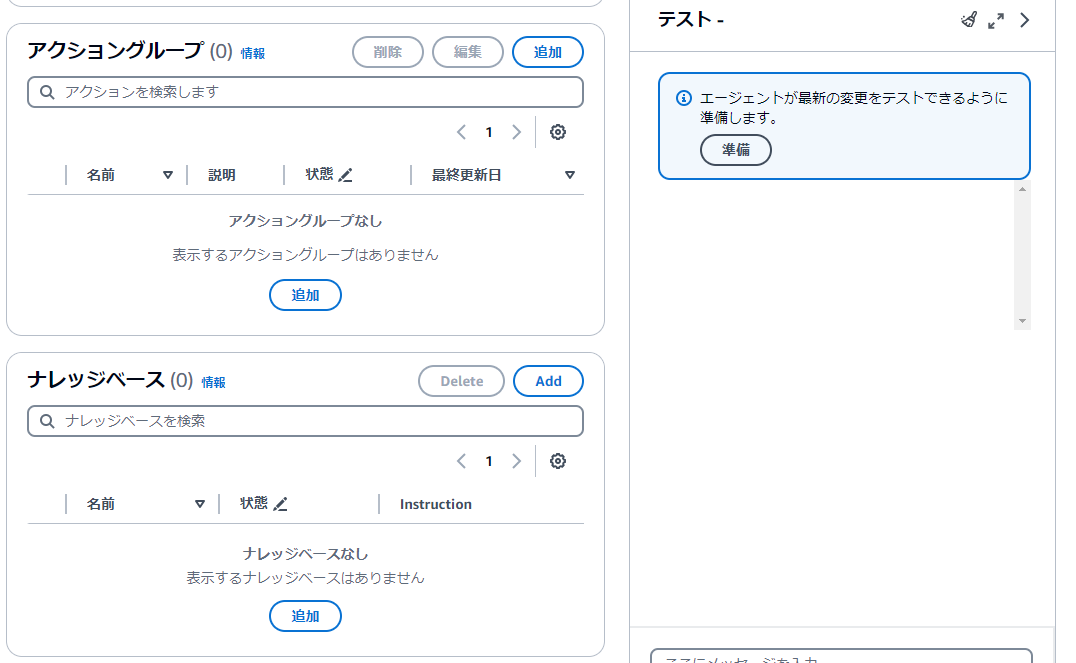
Task: Expand the test window with the resize arrows icon
Action: [995, 19]
